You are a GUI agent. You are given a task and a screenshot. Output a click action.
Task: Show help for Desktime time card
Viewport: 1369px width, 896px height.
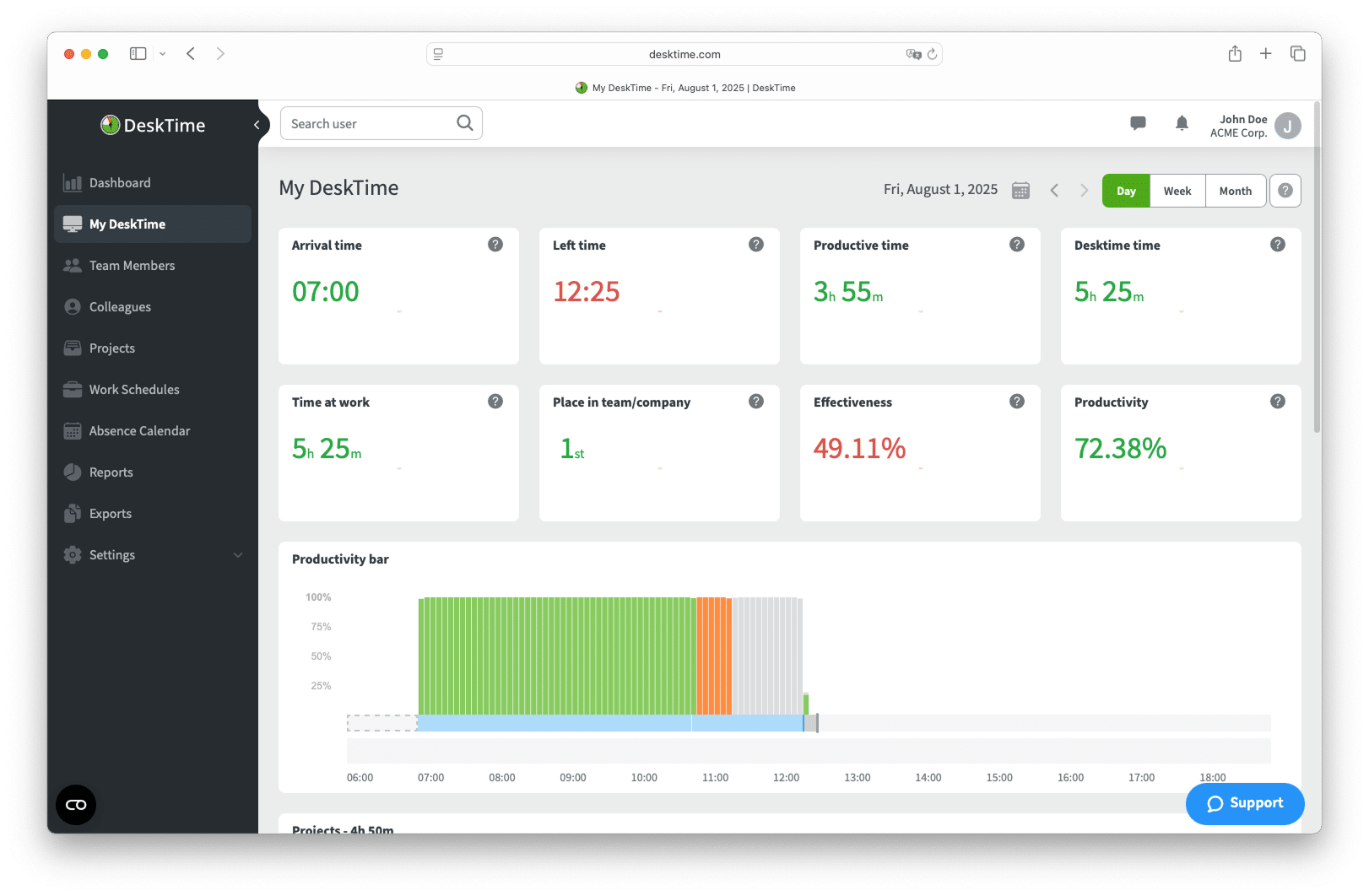coord(1278,245)
